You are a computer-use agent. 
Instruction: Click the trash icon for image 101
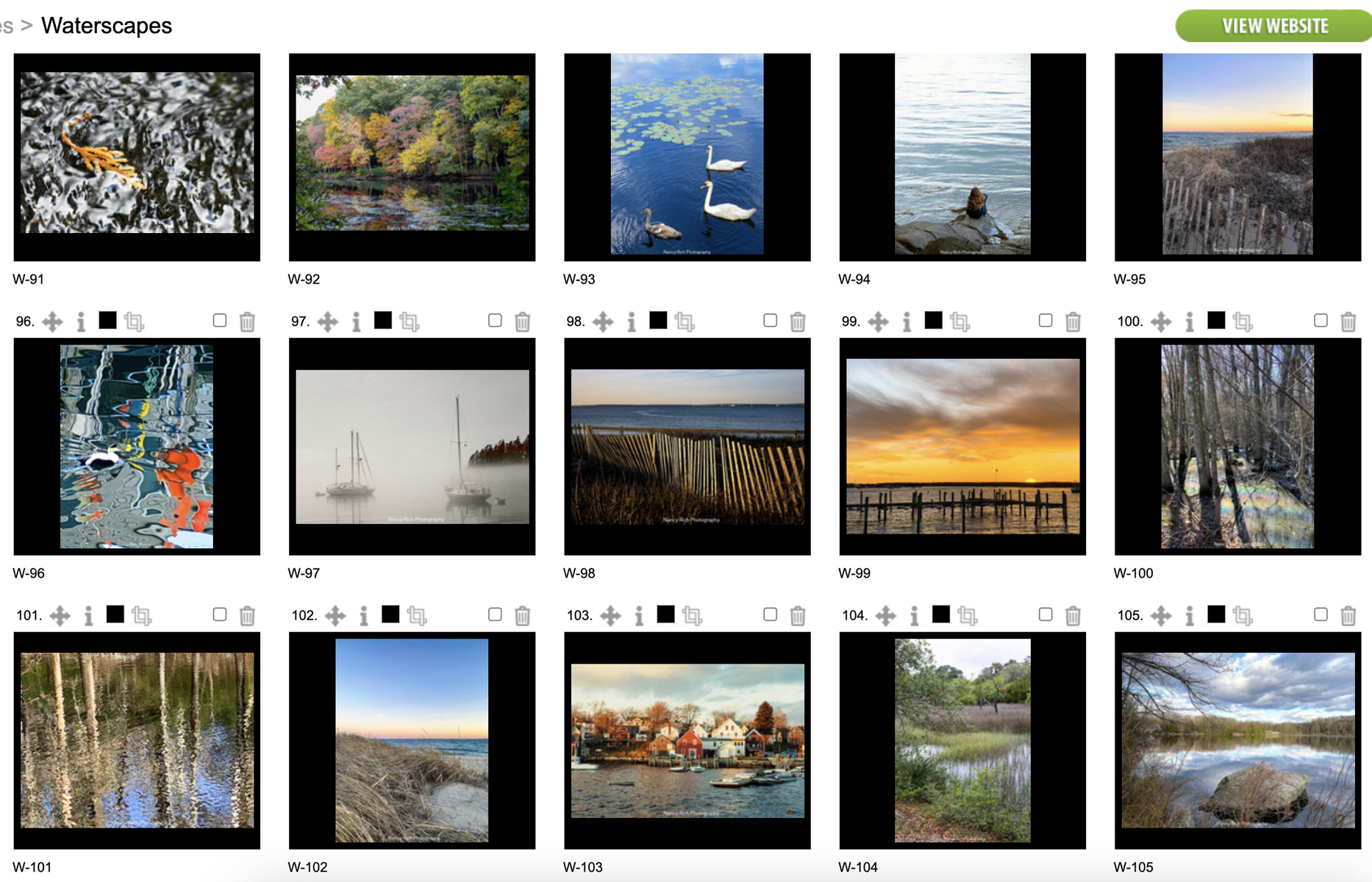[x=247, y=615]
